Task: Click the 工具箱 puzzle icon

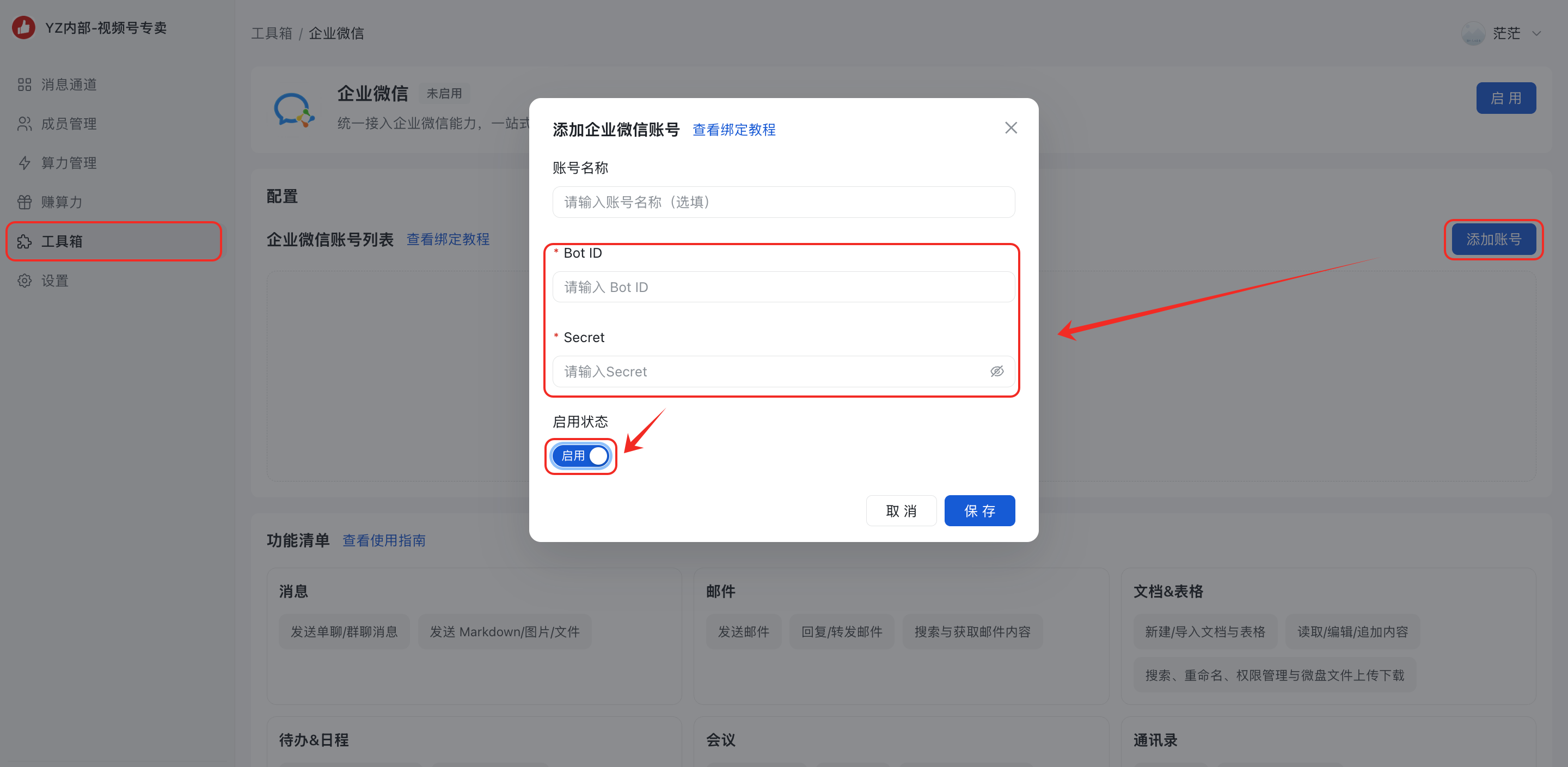Action: tap(24, 241)
